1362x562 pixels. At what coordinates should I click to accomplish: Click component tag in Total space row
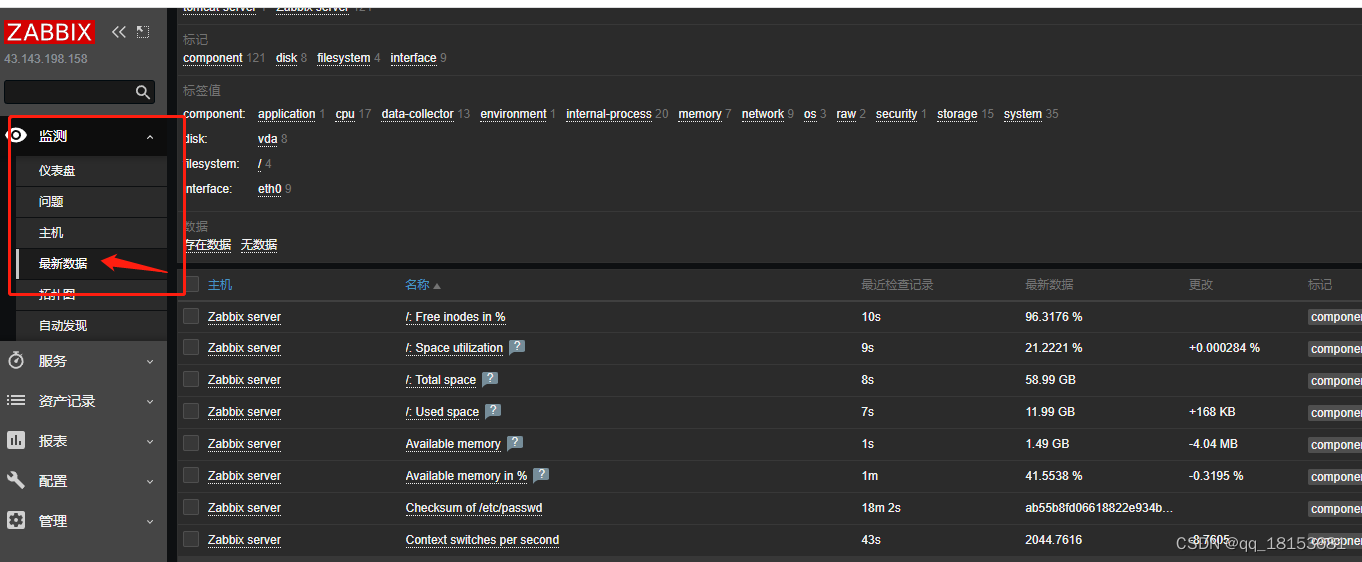point(1335,381)
